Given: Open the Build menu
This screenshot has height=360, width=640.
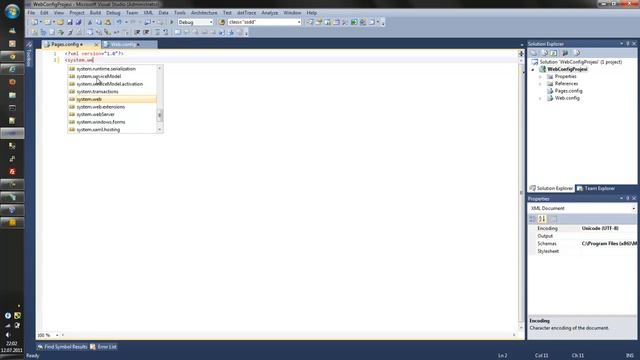Looking at the screenshot, I should click(x=95, y=13).
